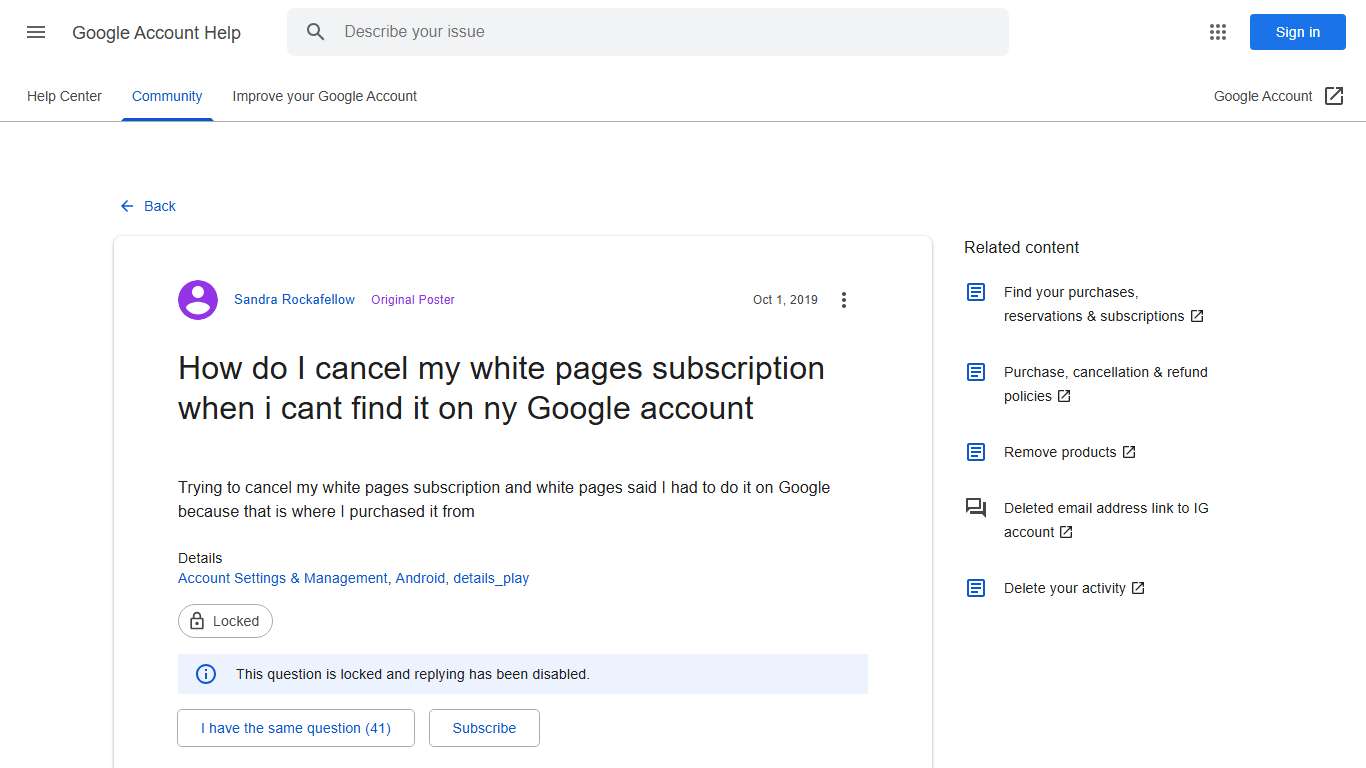Click Sandra Rockafellow's avatar

[197, 299]
